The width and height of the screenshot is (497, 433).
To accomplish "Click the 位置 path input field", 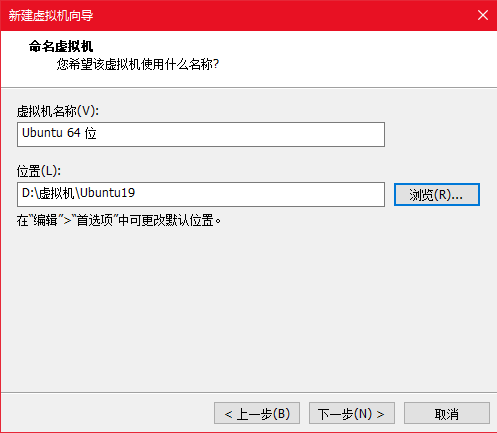I will 201,194.
